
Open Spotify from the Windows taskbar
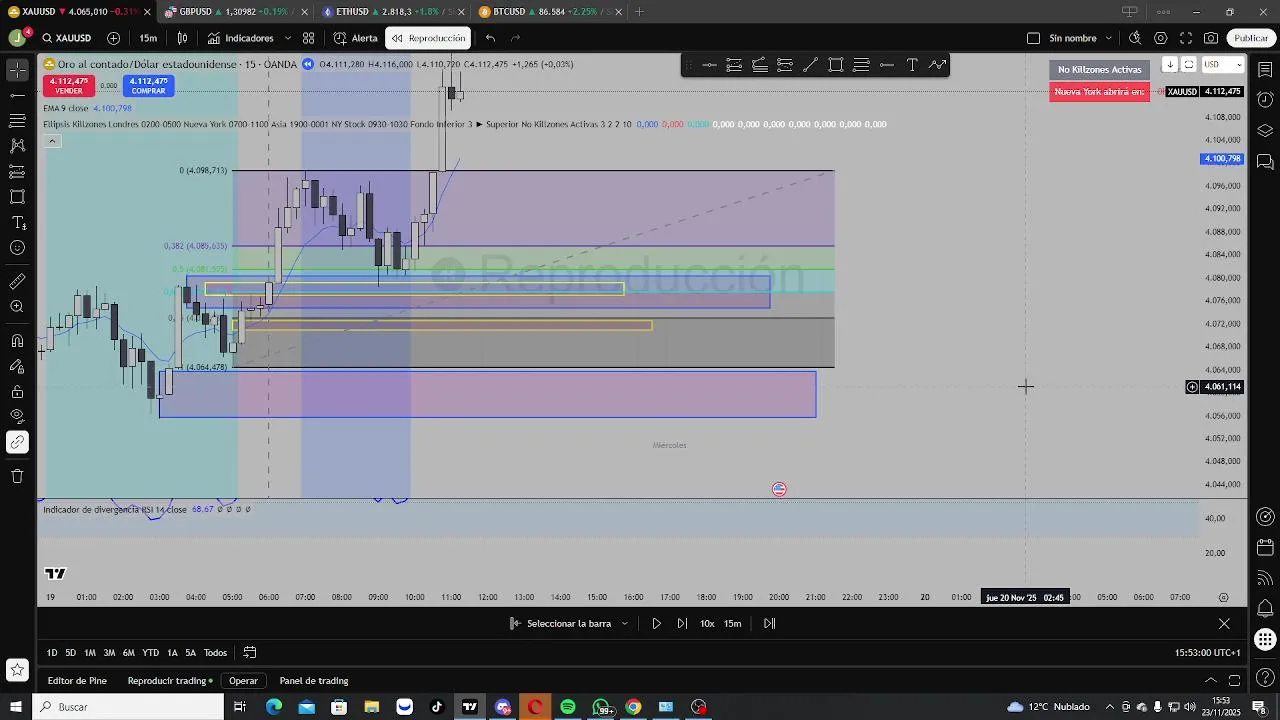click(568, 707)
